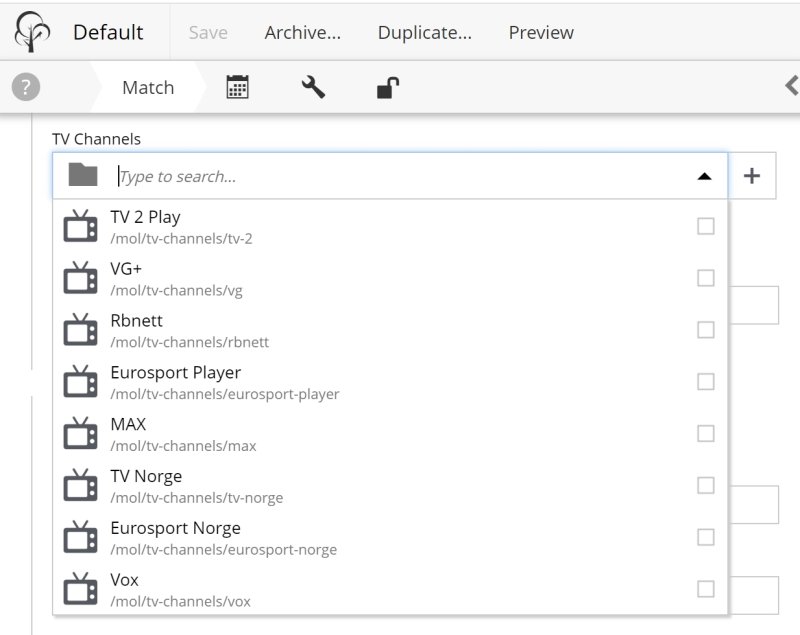Click the path /mol/tv-channels/vox
Screen dimensions: 800x635
(180, 601)
